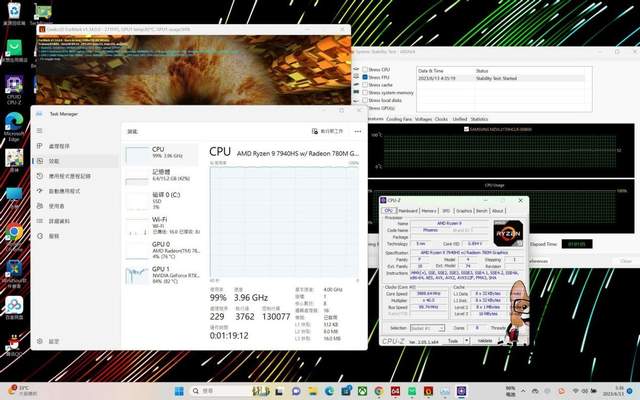This screenshot has height=400, width=640.
Task: Click the Validate button in CPU-Z
Action: pos(483,340)
